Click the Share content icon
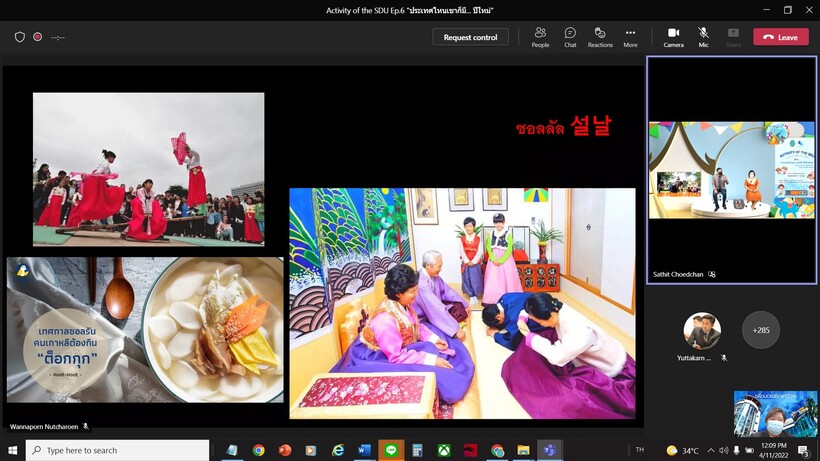This screenshot has width=820, height=461. coord(733,37)
